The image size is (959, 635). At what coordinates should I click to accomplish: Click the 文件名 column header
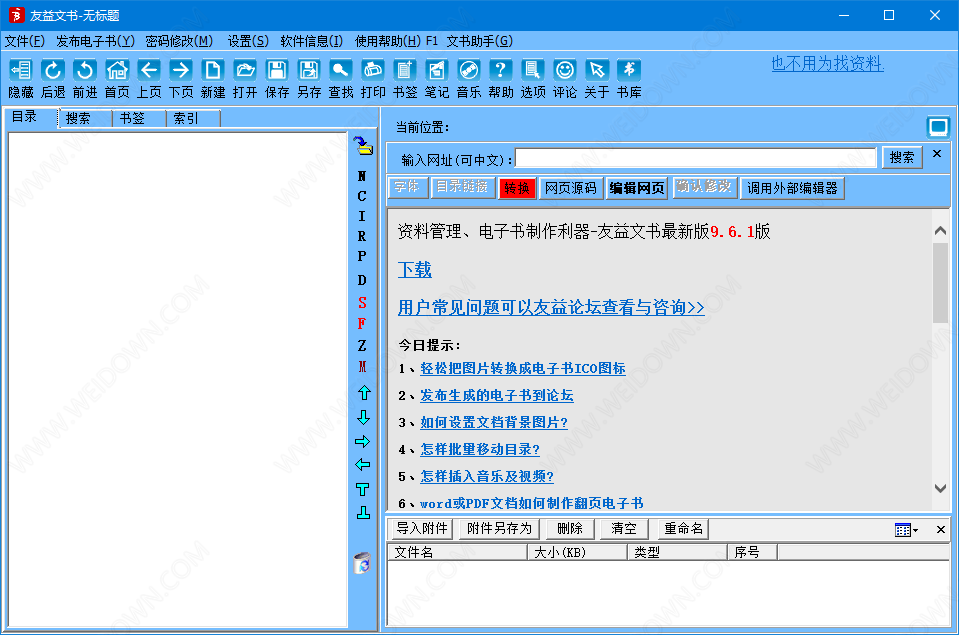tap(457, 552)
